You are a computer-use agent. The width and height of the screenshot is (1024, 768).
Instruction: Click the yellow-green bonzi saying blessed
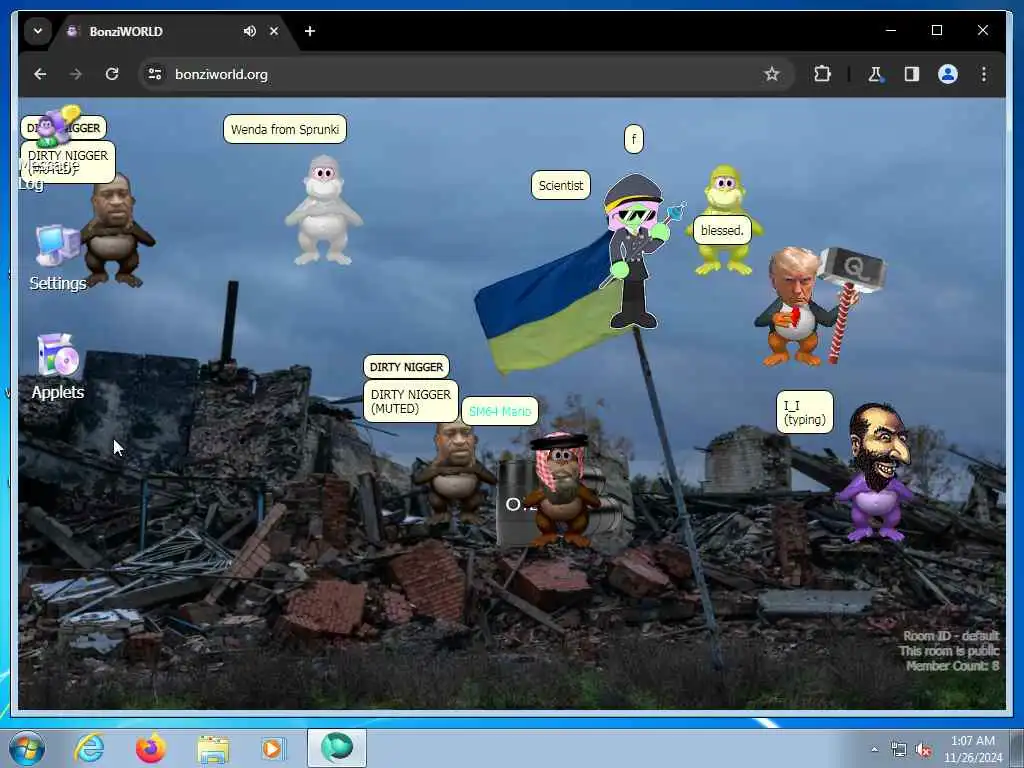(724, 220)
